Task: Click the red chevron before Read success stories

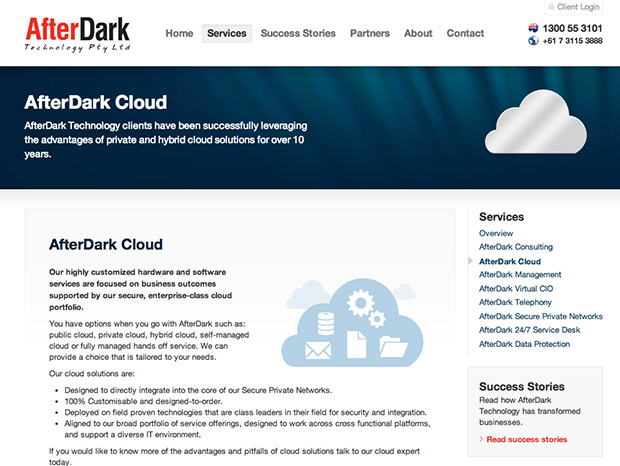Action: click(x=481, y=439)
